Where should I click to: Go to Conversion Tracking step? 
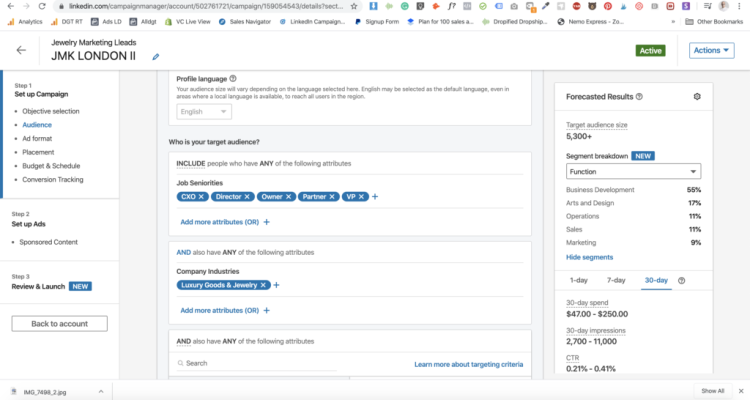(x=53, y=180)
